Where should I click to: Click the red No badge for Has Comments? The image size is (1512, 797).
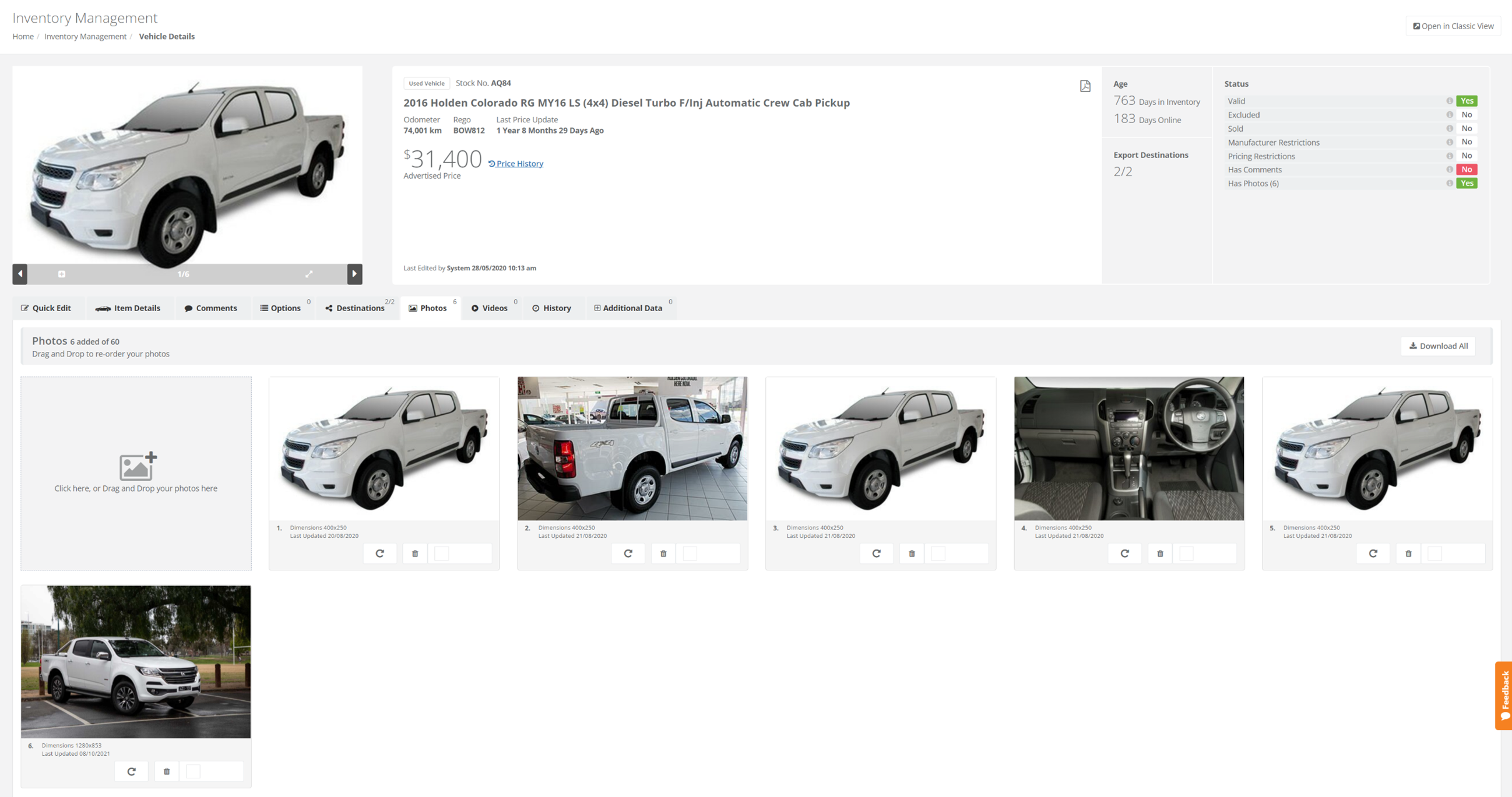coord(1466,170)
